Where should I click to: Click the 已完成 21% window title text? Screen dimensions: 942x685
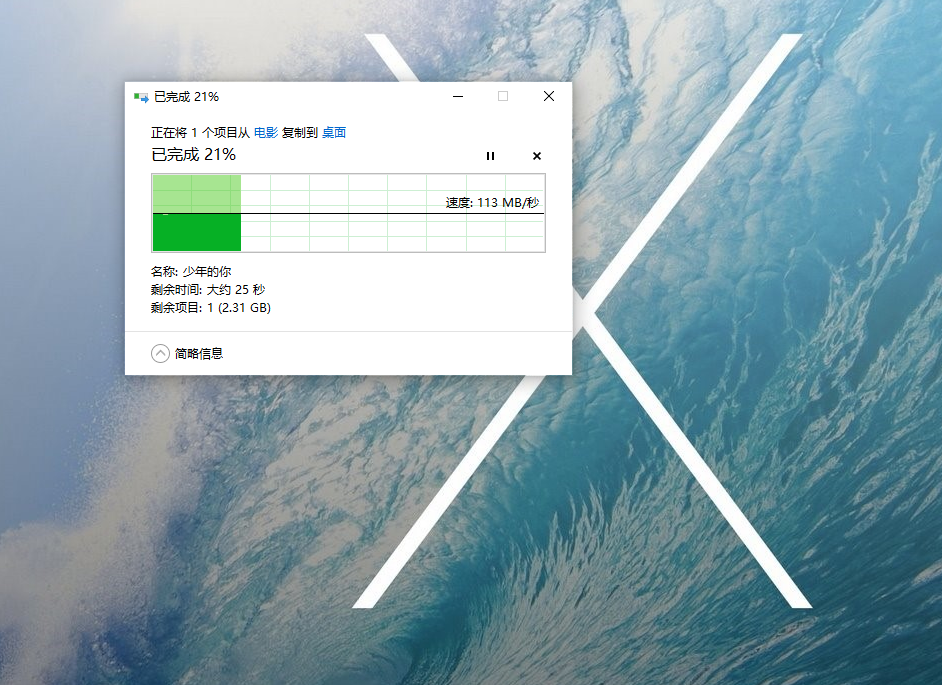[186, 97]
